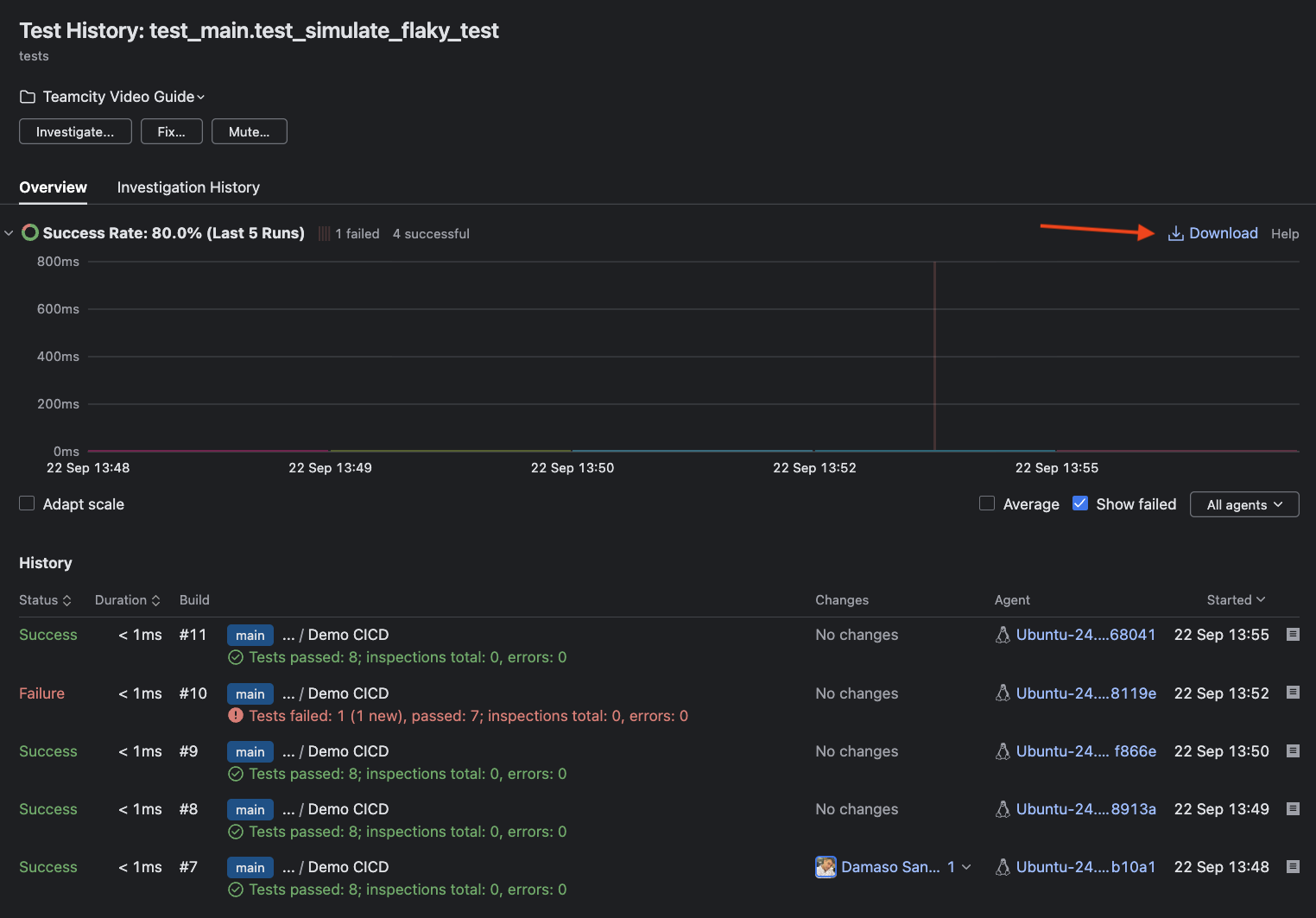Open the All agents dropdown
Viewport: 1316px width, 918px height.
pyautogui.click(x=1243, y=504)
